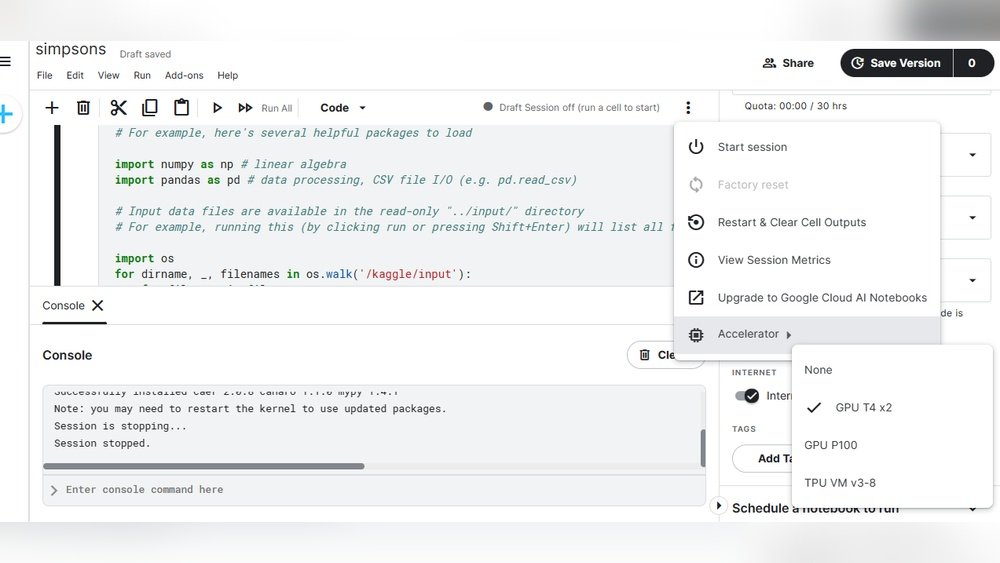Expand the Accelerator submenu
Screen dimensions: 1000x563
pos(755,334)
